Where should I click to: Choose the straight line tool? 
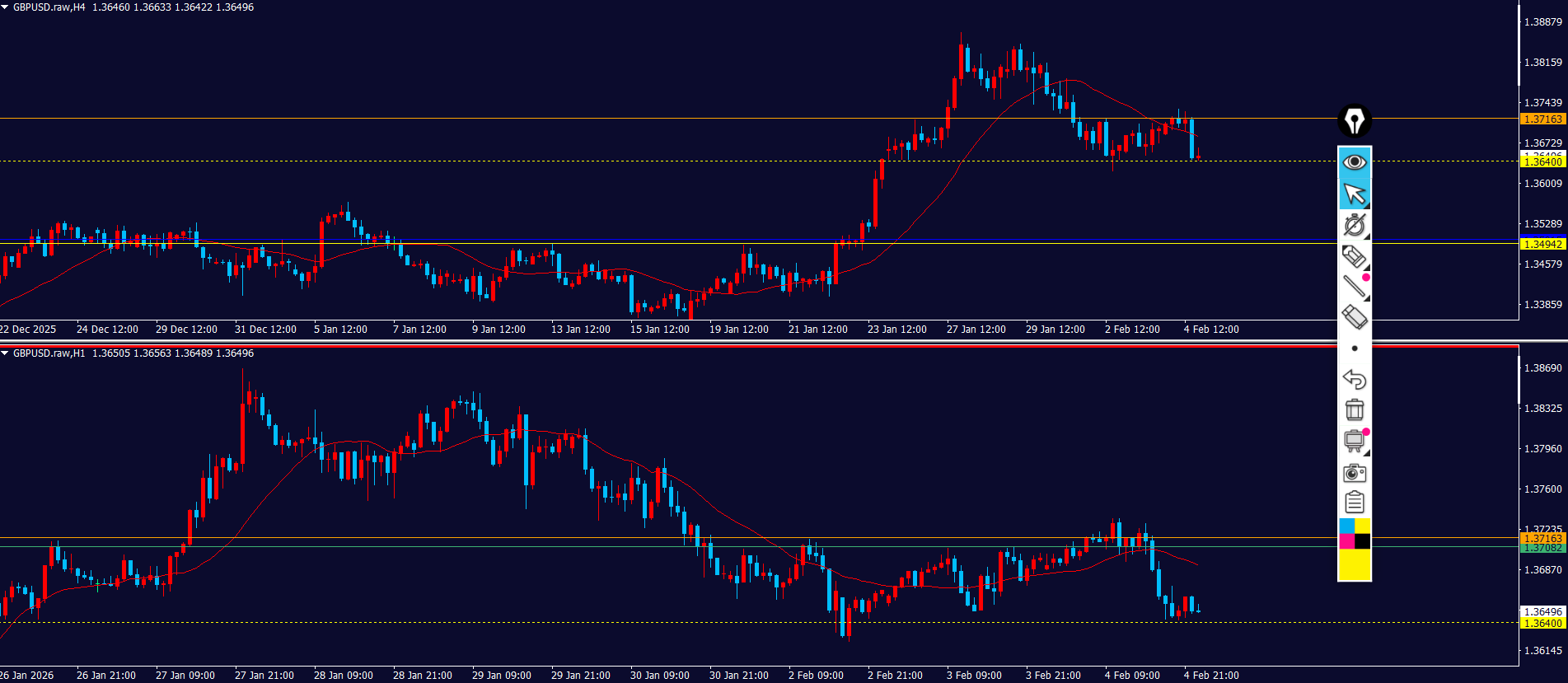pos(1355,287)
